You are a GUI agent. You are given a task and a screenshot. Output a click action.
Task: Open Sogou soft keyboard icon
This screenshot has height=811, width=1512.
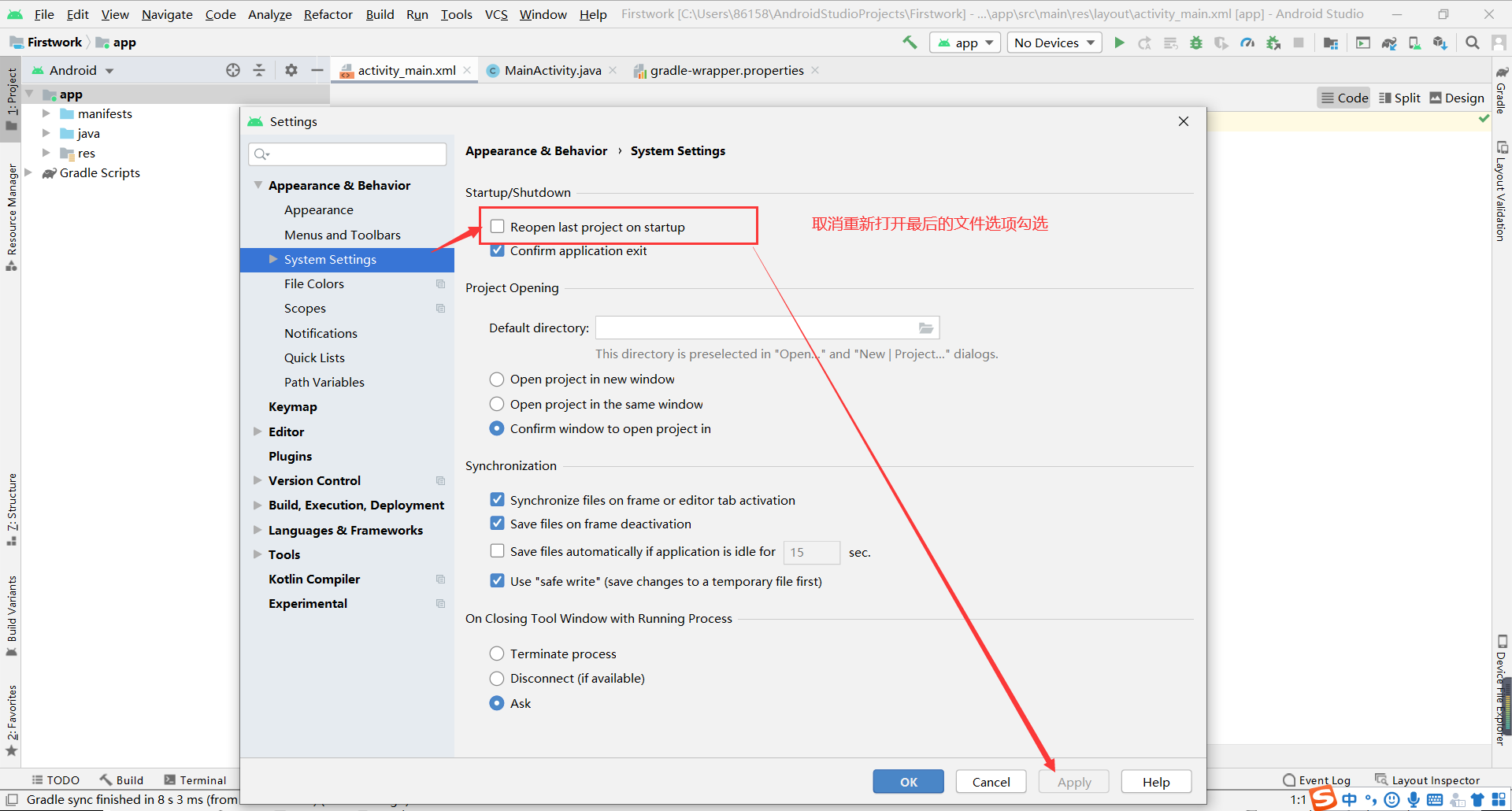(1435, 800)
